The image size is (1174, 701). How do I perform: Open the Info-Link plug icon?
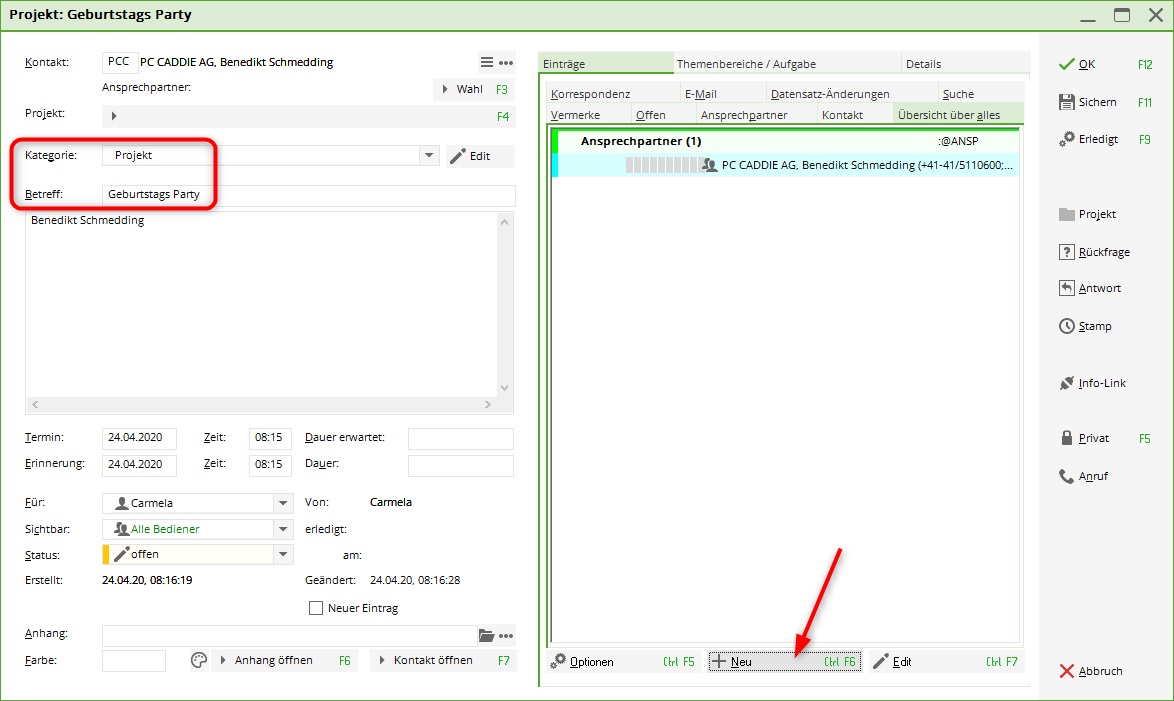[1067, 383]
